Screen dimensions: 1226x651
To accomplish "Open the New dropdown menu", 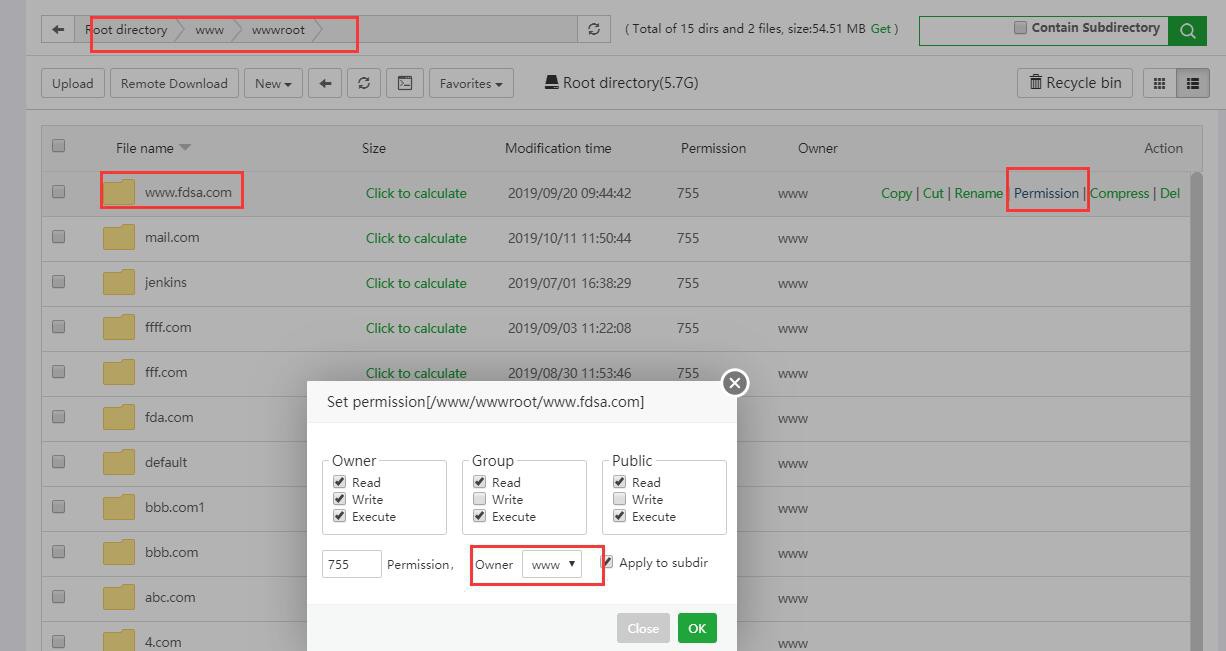I will 272,83.
